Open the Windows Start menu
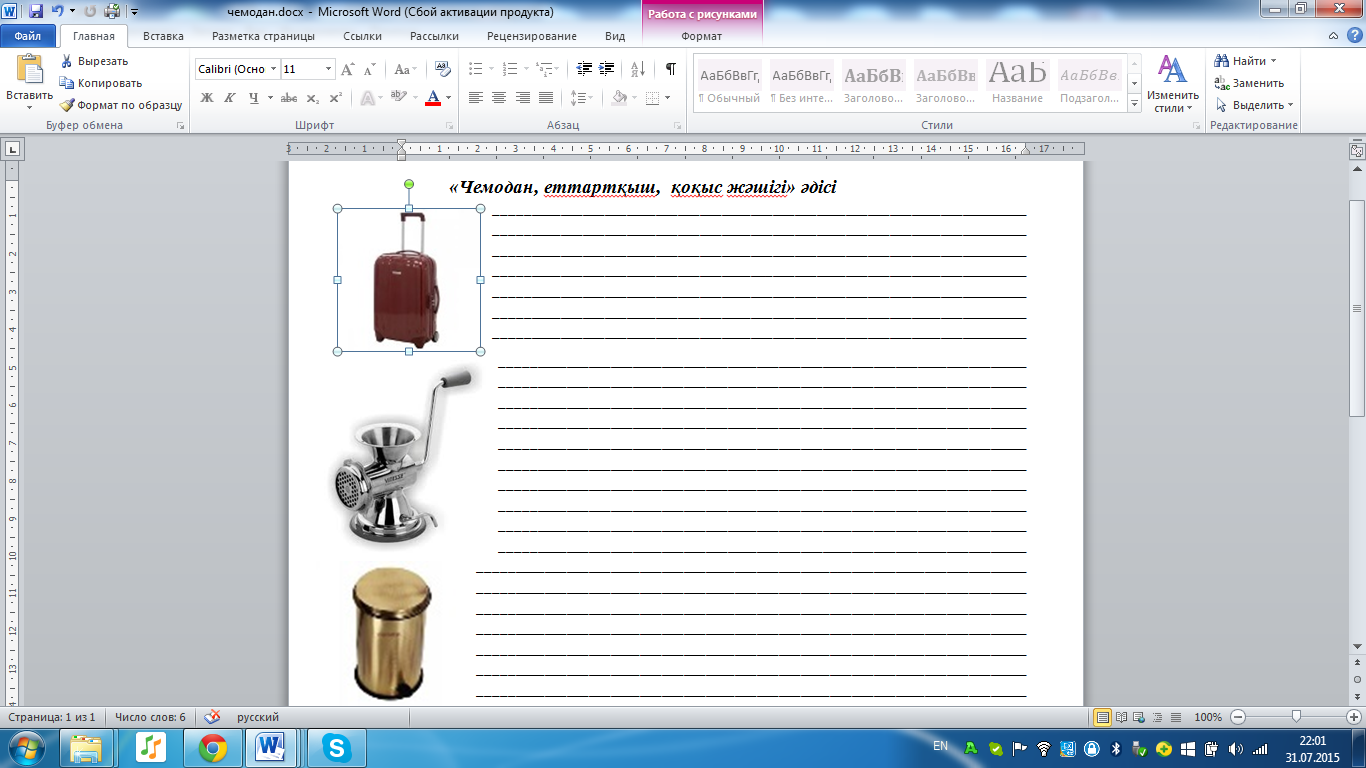 (27, 748)
